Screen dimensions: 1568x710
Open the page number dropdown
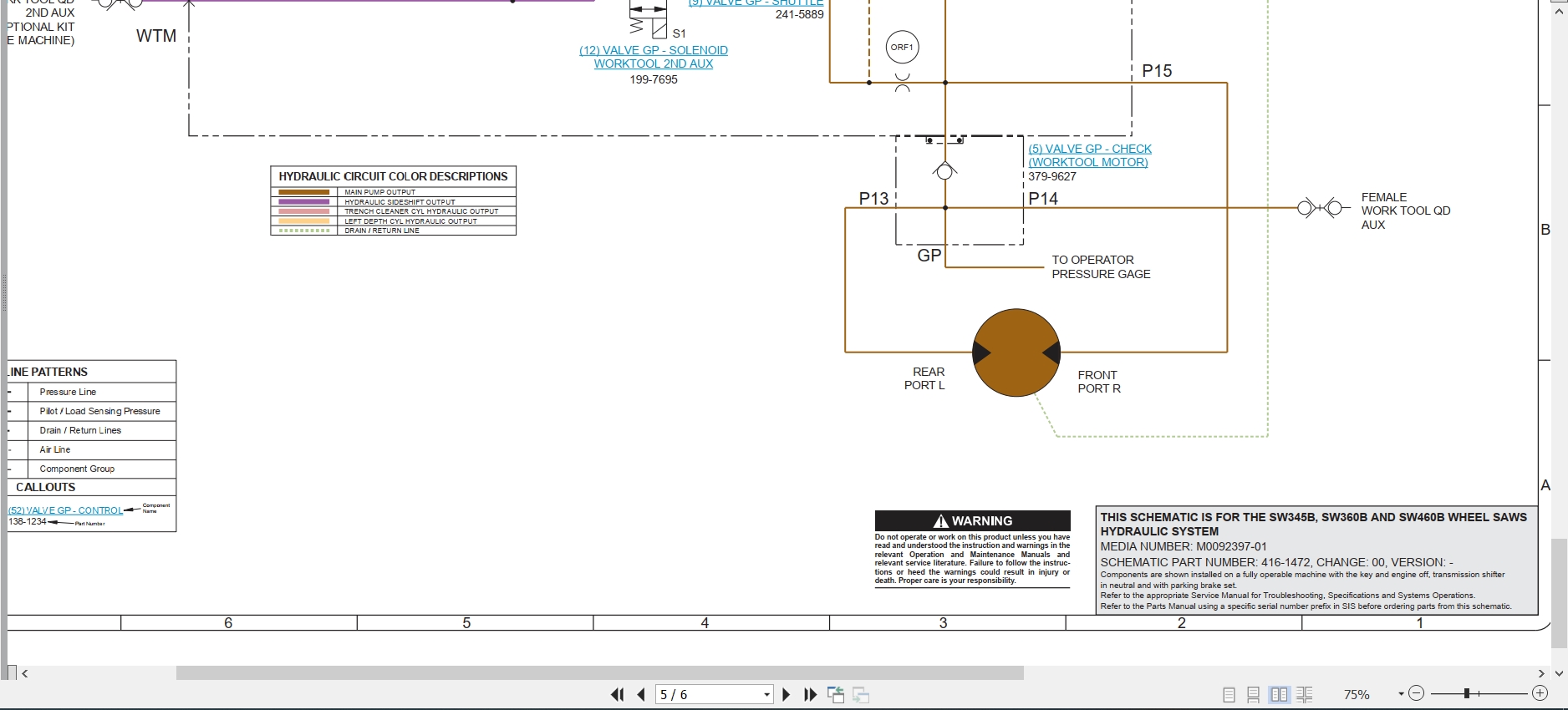pyautogui.click(x=766, y=695)
